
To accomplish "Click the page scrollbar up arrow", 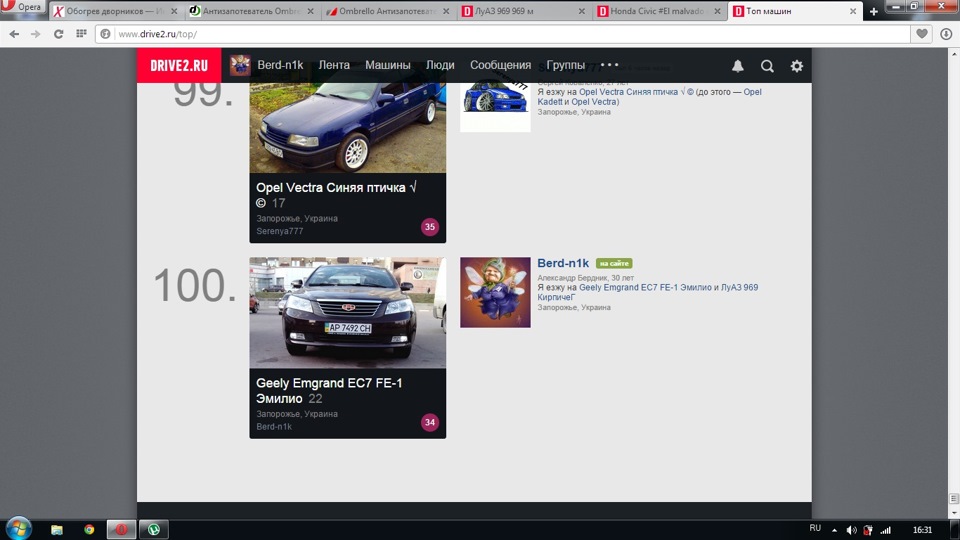I will point(954,54).
